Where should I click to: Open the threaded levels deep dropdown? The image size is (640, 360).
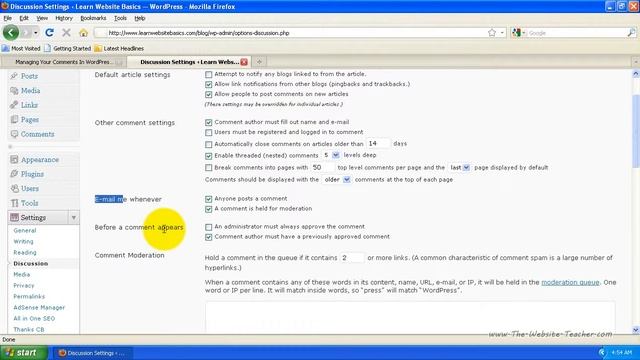tap(331, 155)
